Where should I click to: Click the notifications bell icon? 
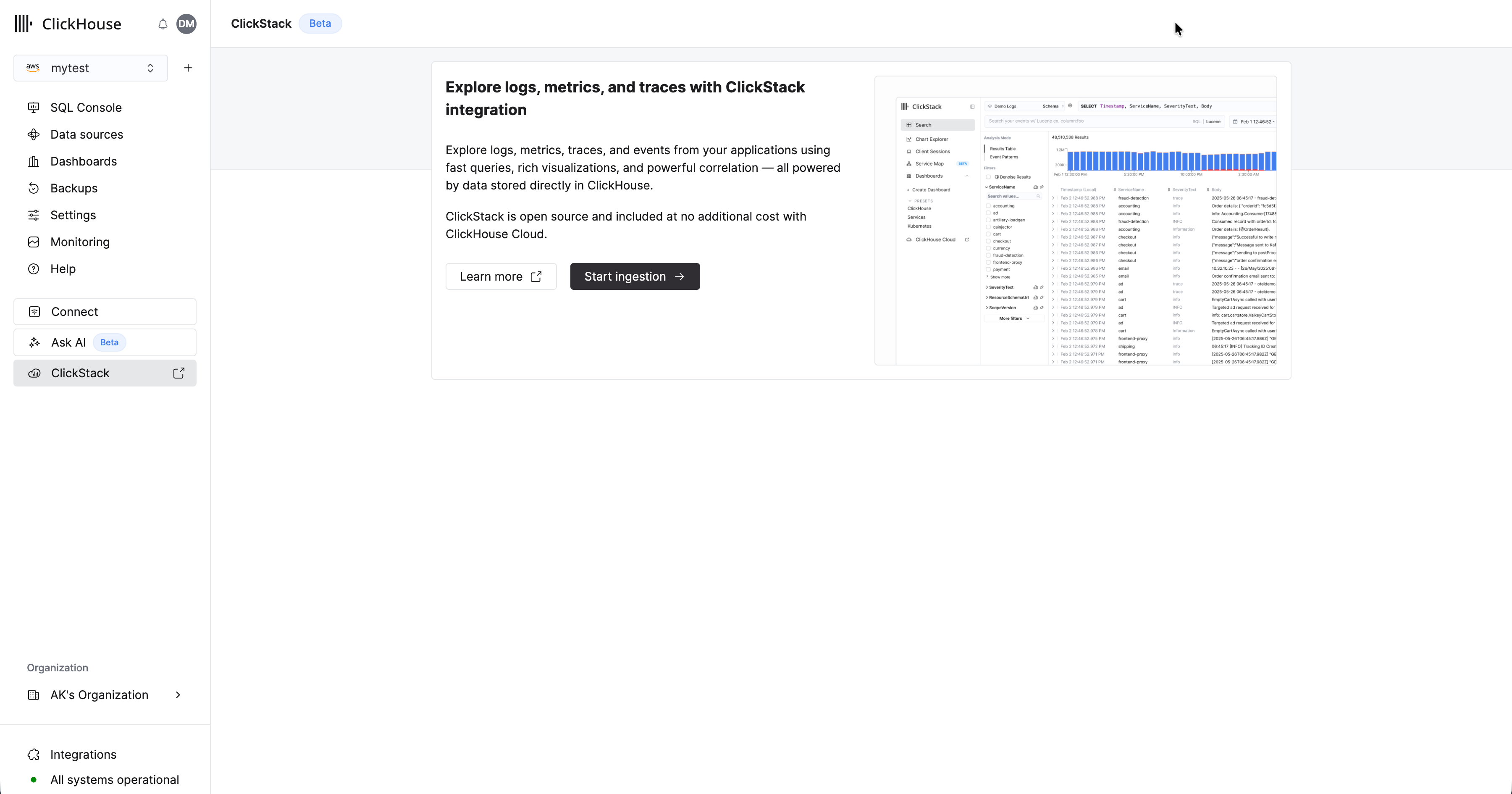pos(163,24)
